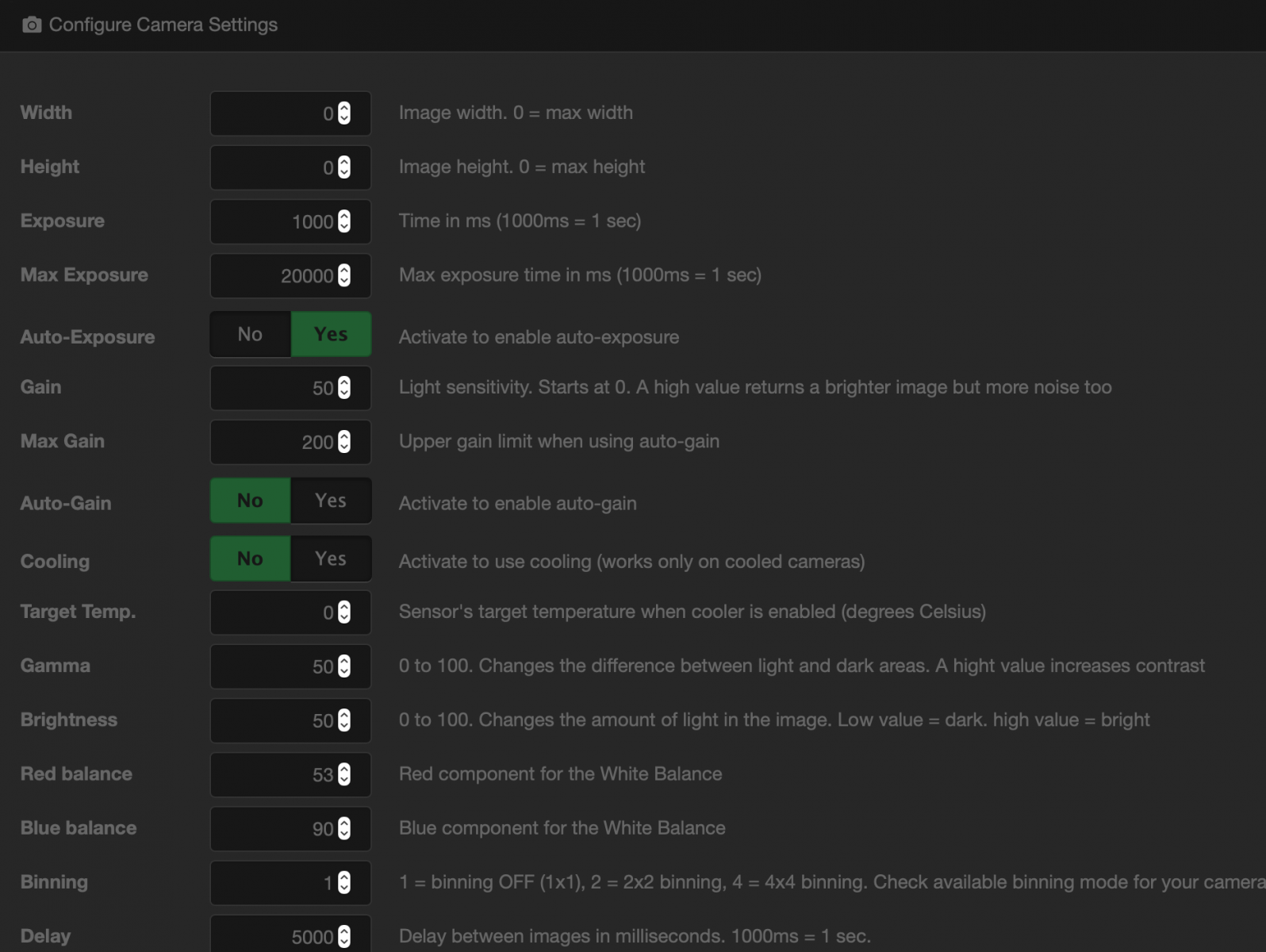This screenshot has height=952, width=1266.
Task: Click the camera icon beside Configure Camera Settings
Action: tap(32, 25)
